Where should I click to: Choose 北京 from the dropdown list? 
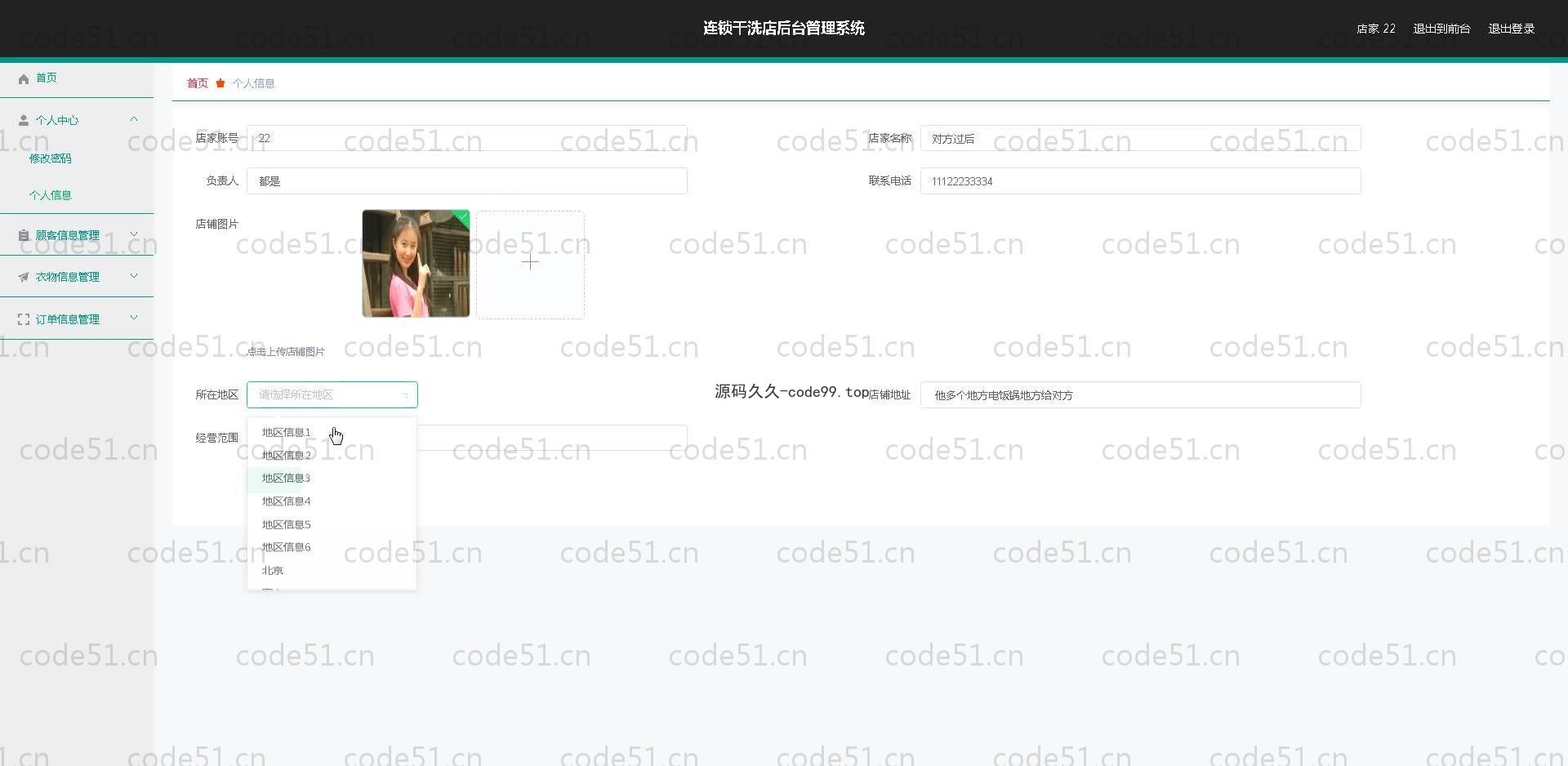tap(332, 570)
